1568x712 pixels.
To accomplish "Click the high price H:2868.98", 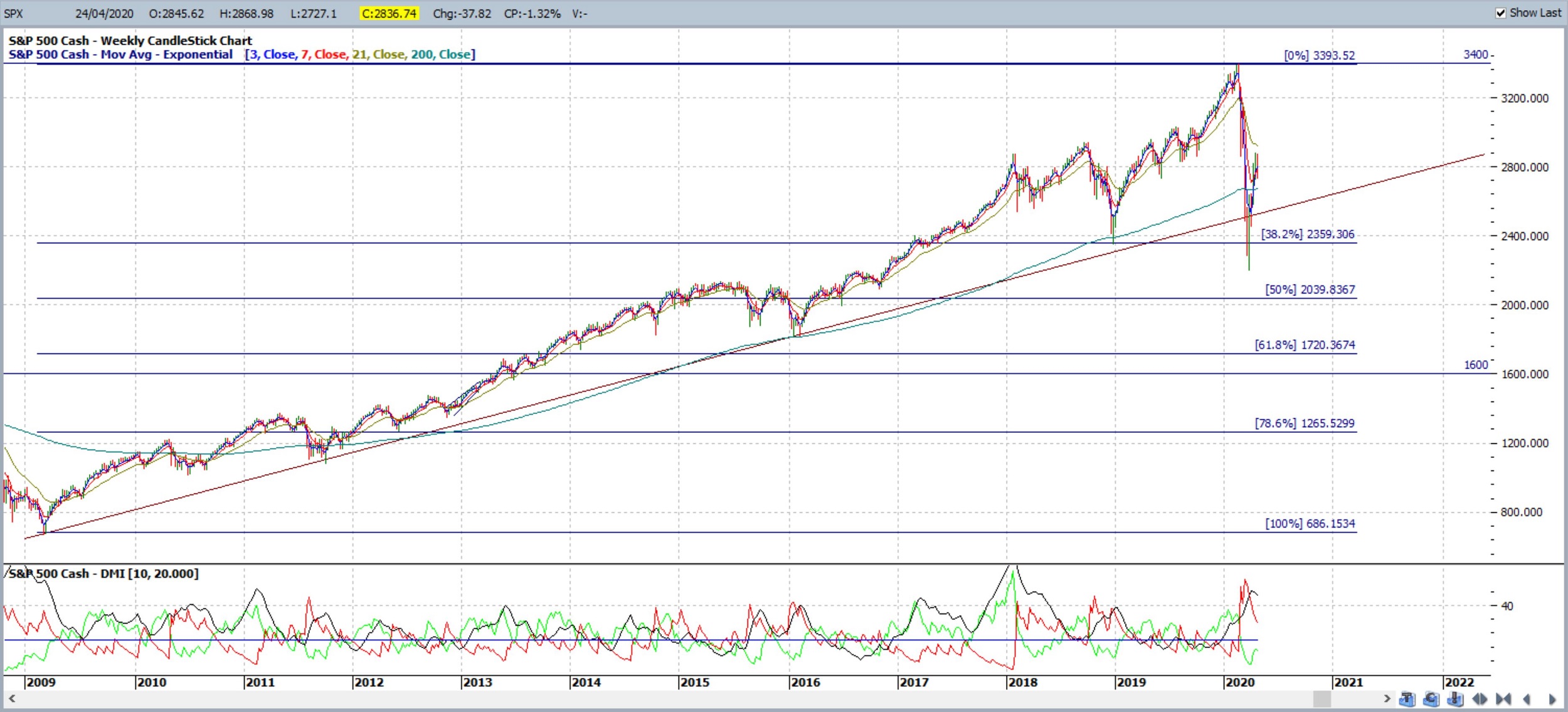I will [246, 14].
